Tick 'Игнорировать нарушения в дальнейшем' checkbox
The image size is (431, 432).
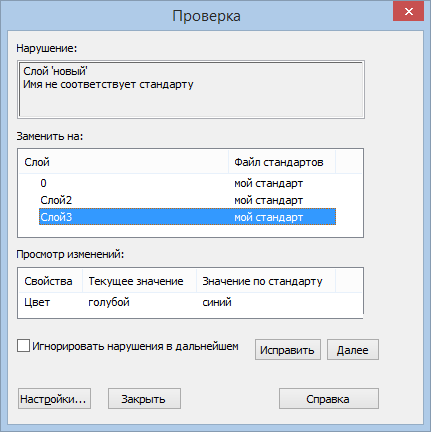point(23,346)
